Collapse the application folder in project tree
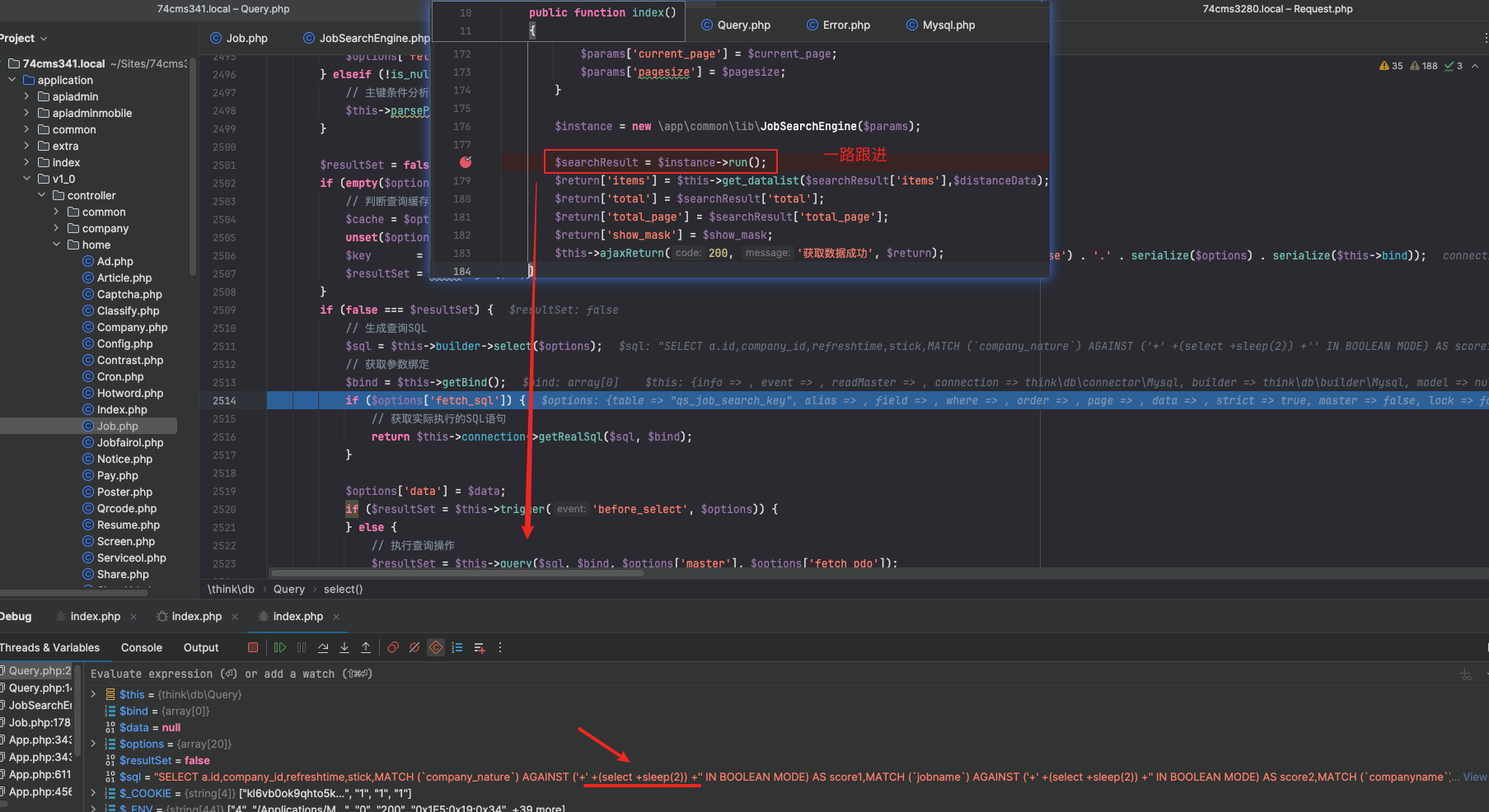Image resolution: width=1489 pixels, height=812 pixels. pos(12,80)
